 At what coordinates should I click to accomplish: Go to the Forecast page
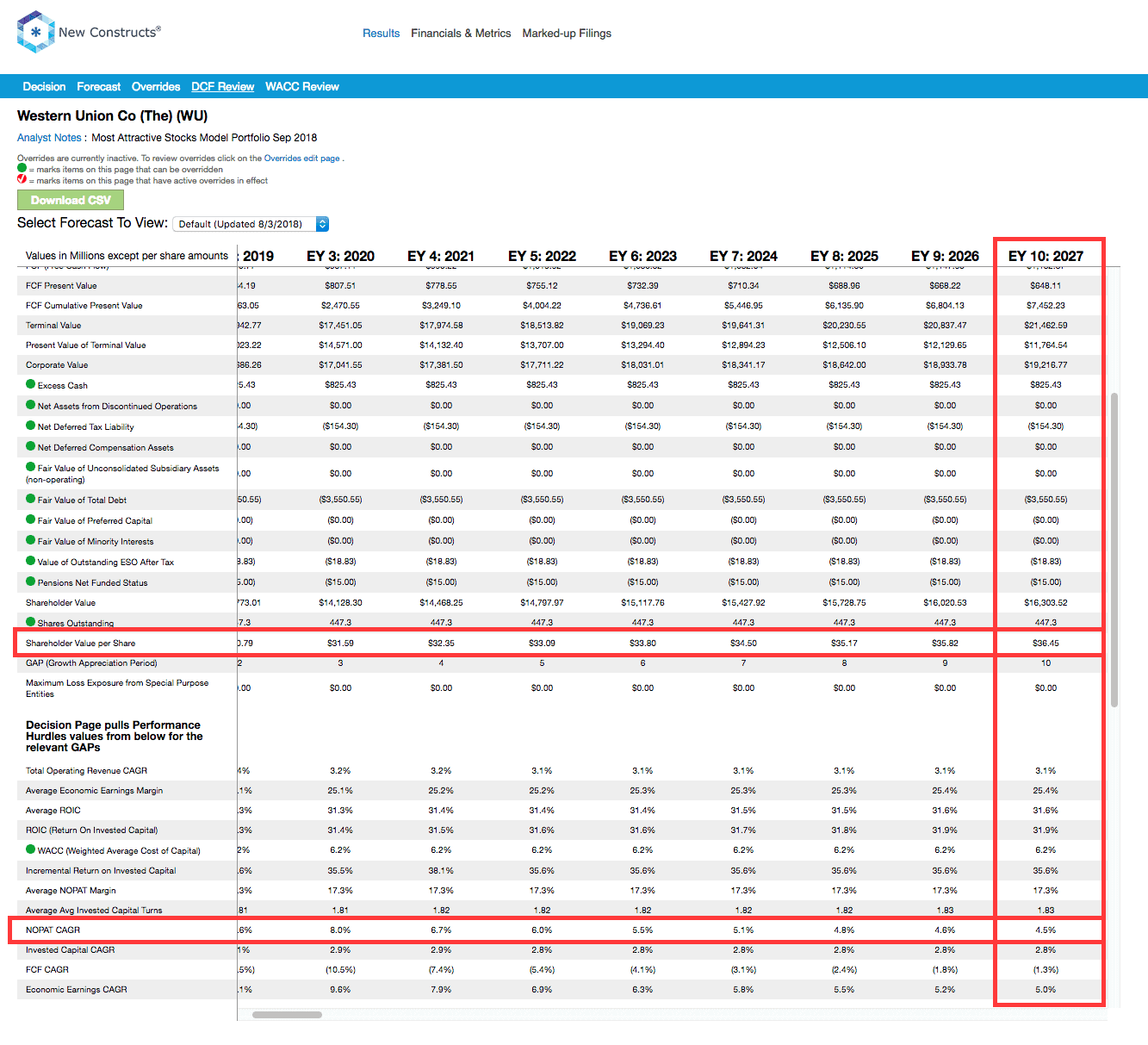point(98,87)
